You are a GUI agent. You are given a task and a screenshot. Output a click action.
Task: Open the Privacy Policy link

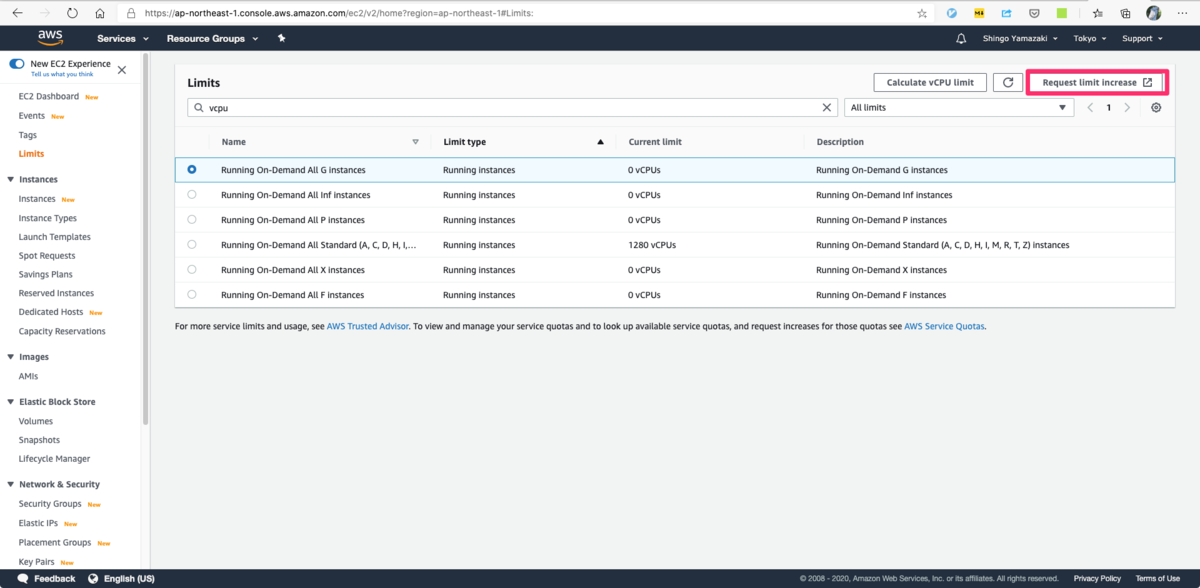coord(1097,578)
